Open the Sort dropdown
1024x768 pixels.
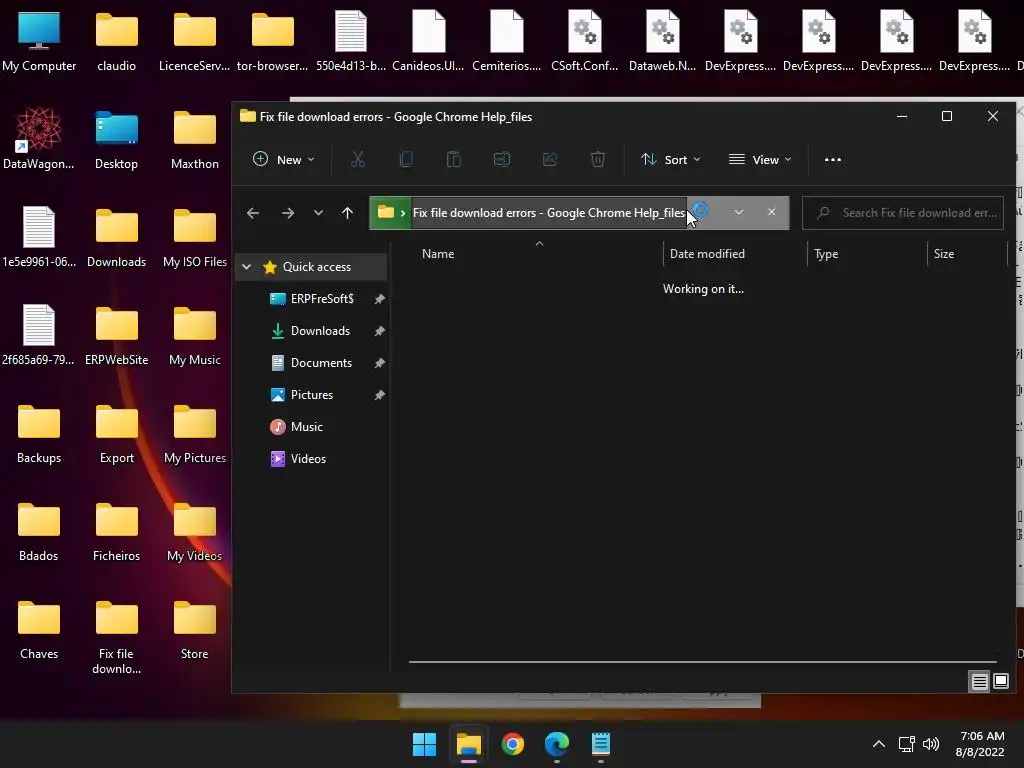[671, 159]
